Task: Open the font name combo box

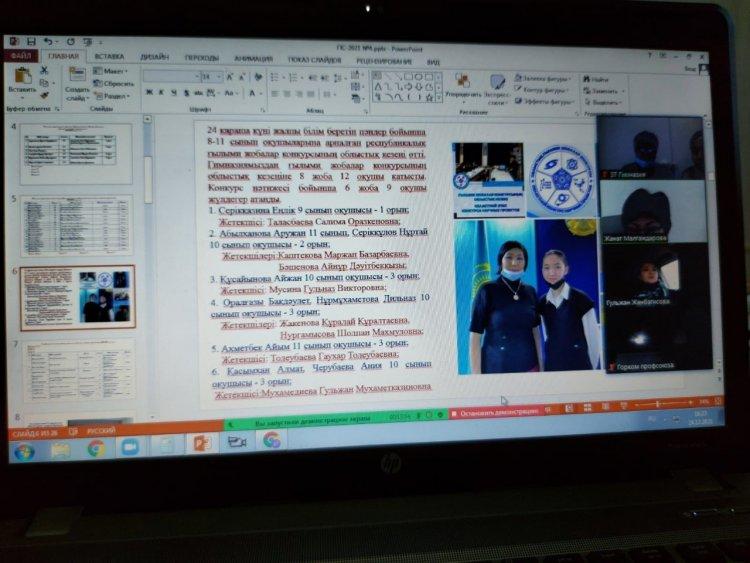Action: (x=172, y=77)
